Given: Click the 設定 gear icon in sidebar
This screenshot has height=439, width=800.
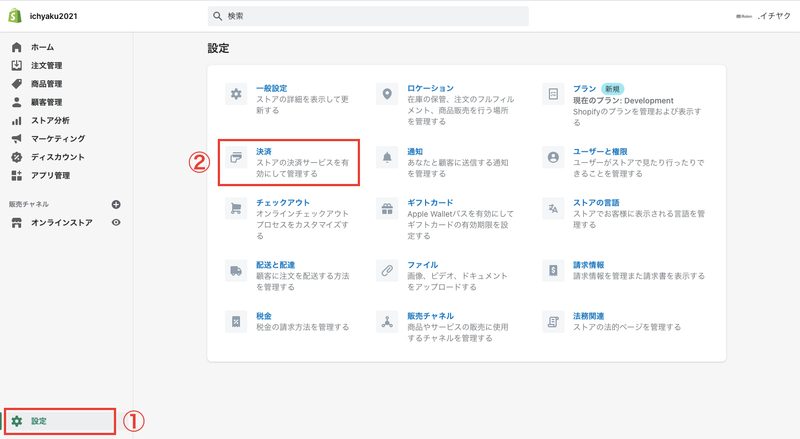Looking at the screenshot, I should pos(17,421).
